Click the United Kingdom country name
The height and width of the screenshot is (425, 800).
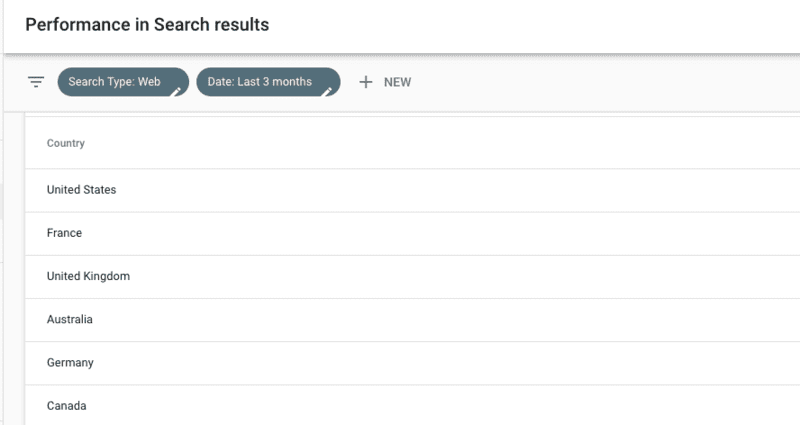click(x=88, y=276)
